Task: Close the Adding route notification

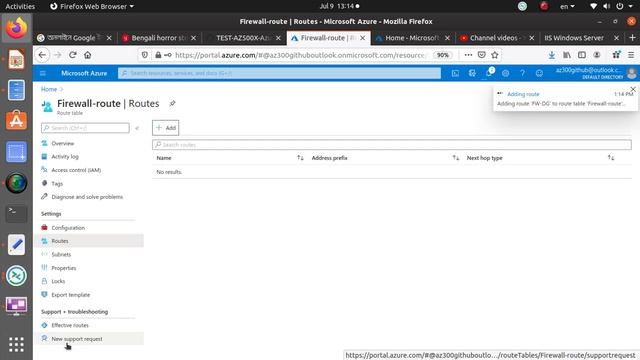Action: (633, 89)
